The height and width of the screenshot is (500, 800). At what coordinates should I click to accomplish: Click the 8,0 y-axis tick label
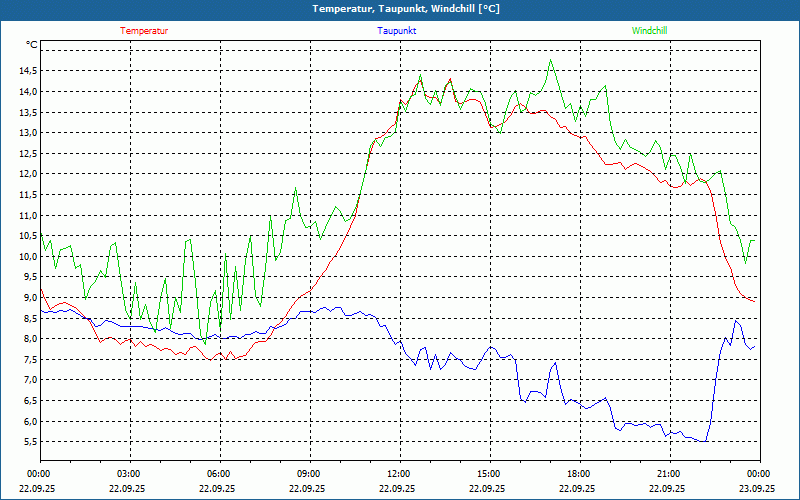[x=28, y=338]
